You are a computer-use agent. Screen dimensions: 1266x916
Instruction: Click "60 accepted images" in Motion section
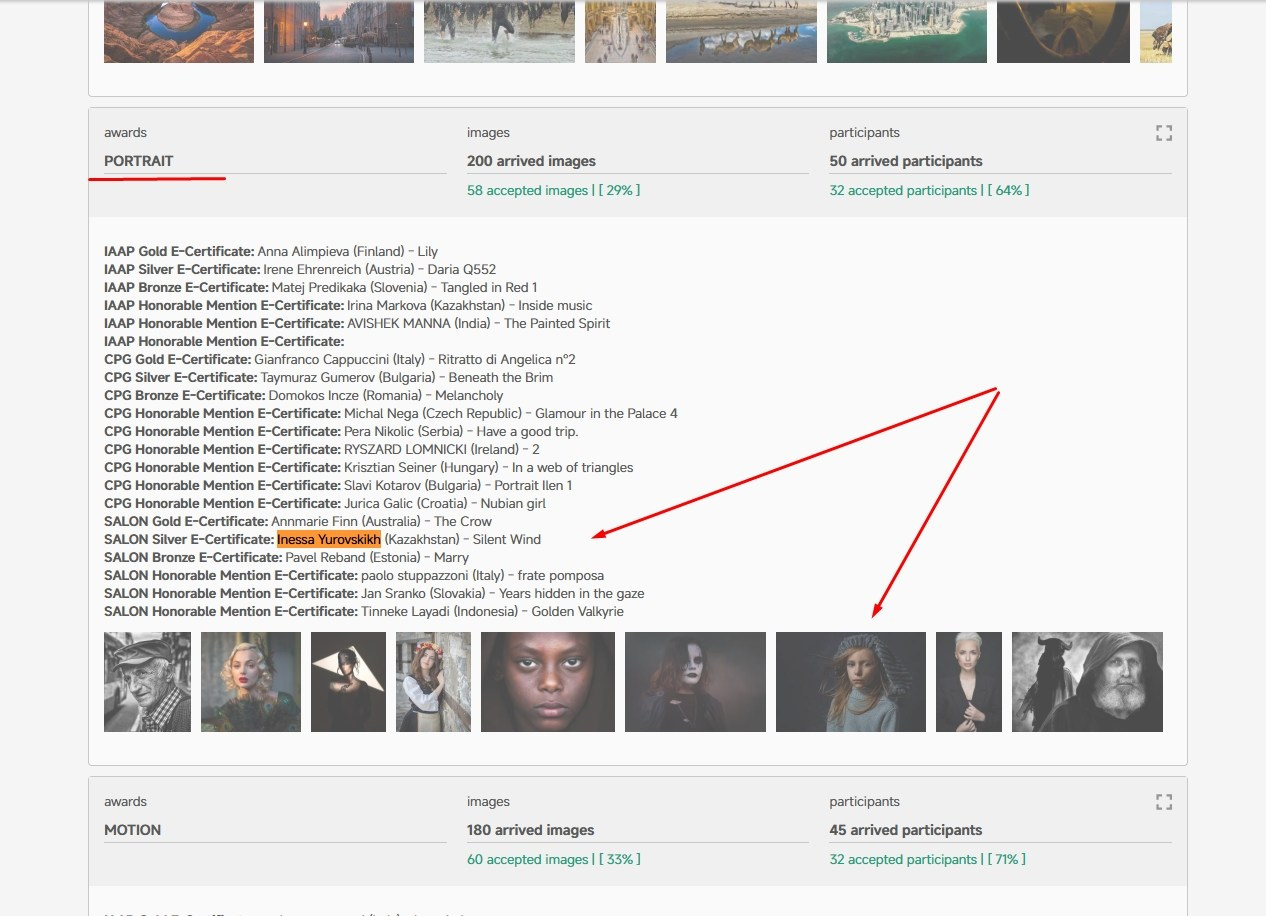[x=527, y=859]
